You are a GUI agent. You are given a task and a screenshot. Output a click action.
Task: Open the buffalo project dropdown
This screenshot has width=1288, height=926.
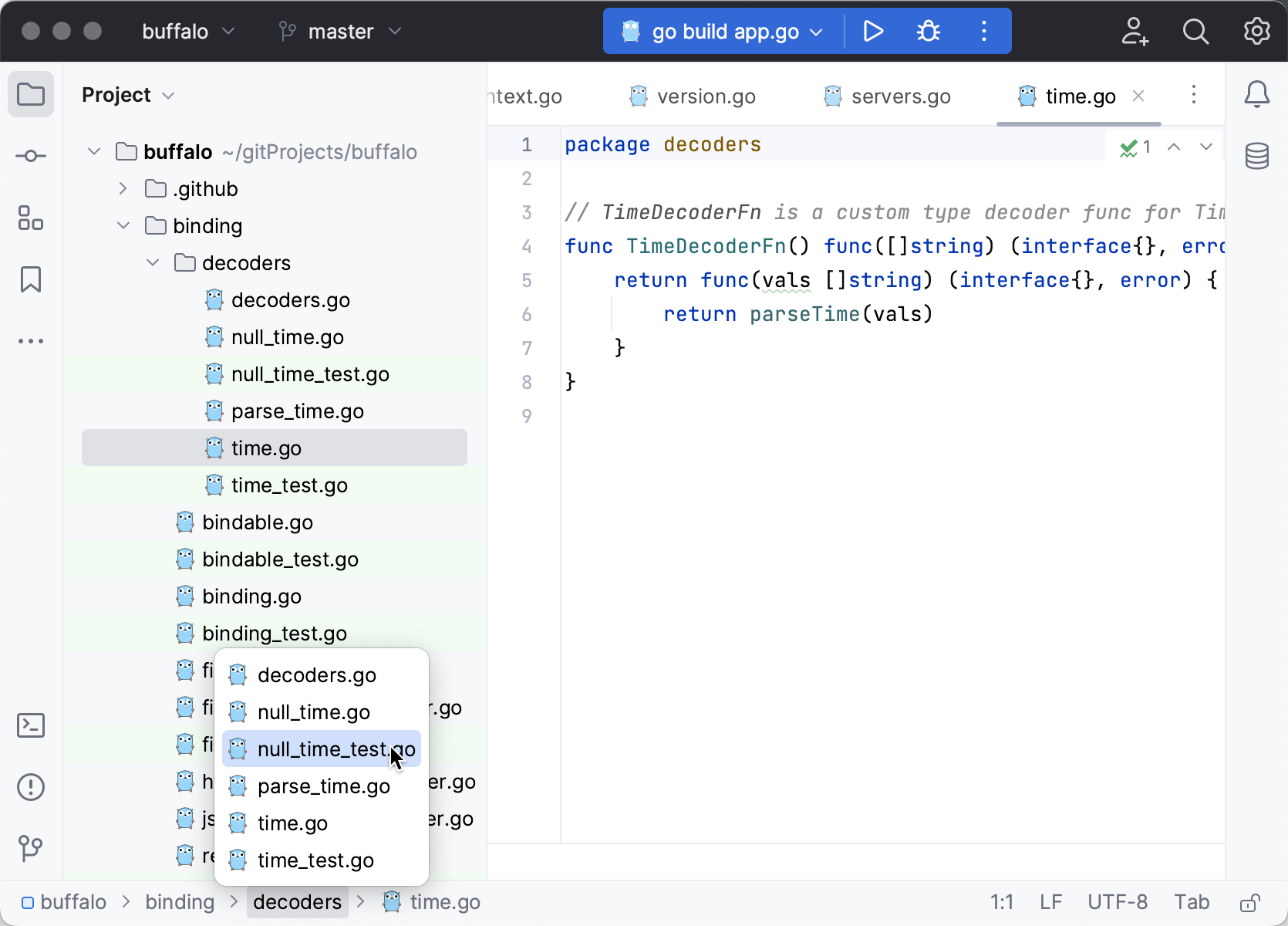(x=188, y=31)
